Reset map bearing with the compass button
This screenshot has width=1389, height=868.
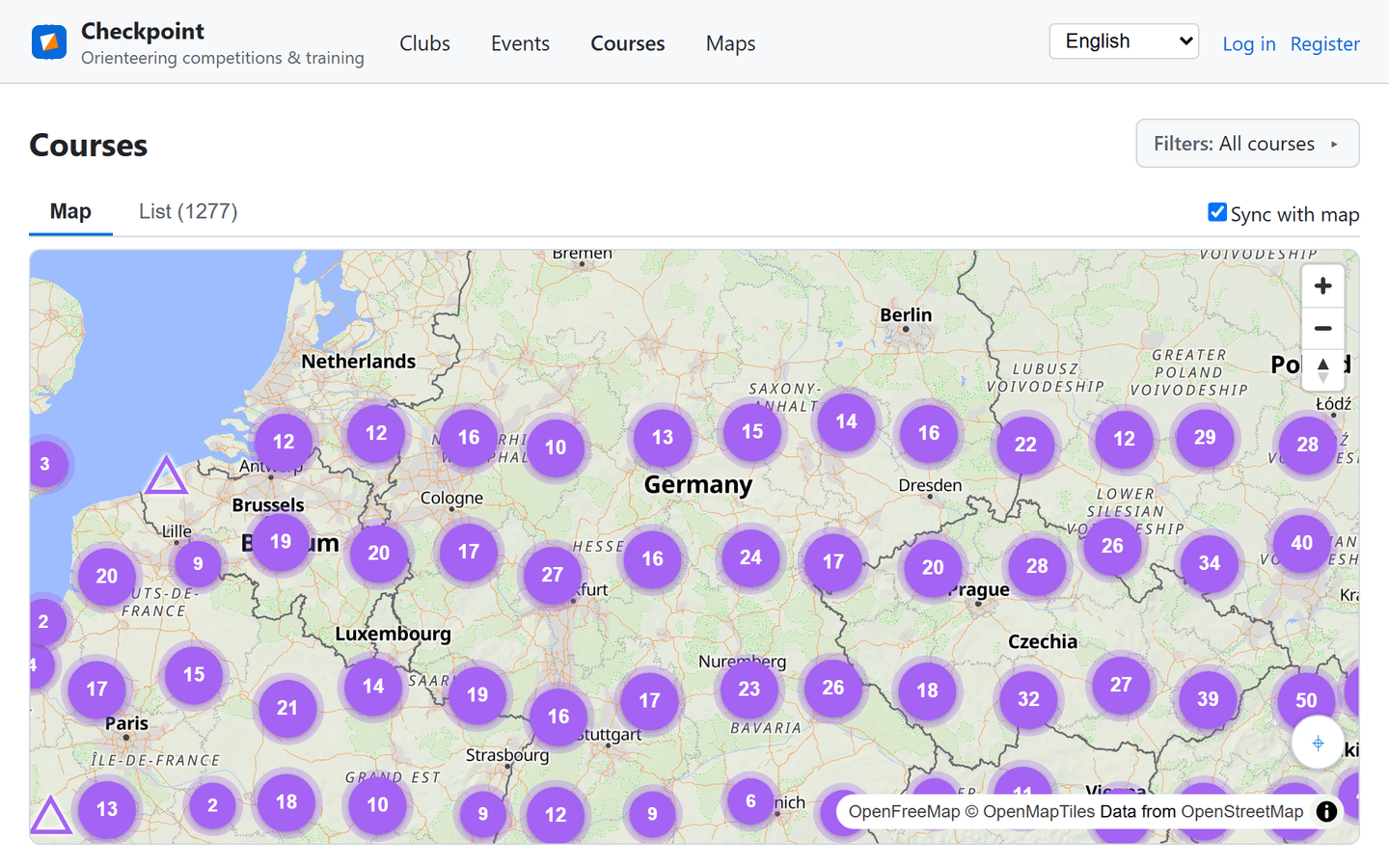[x=1322, y=369]
